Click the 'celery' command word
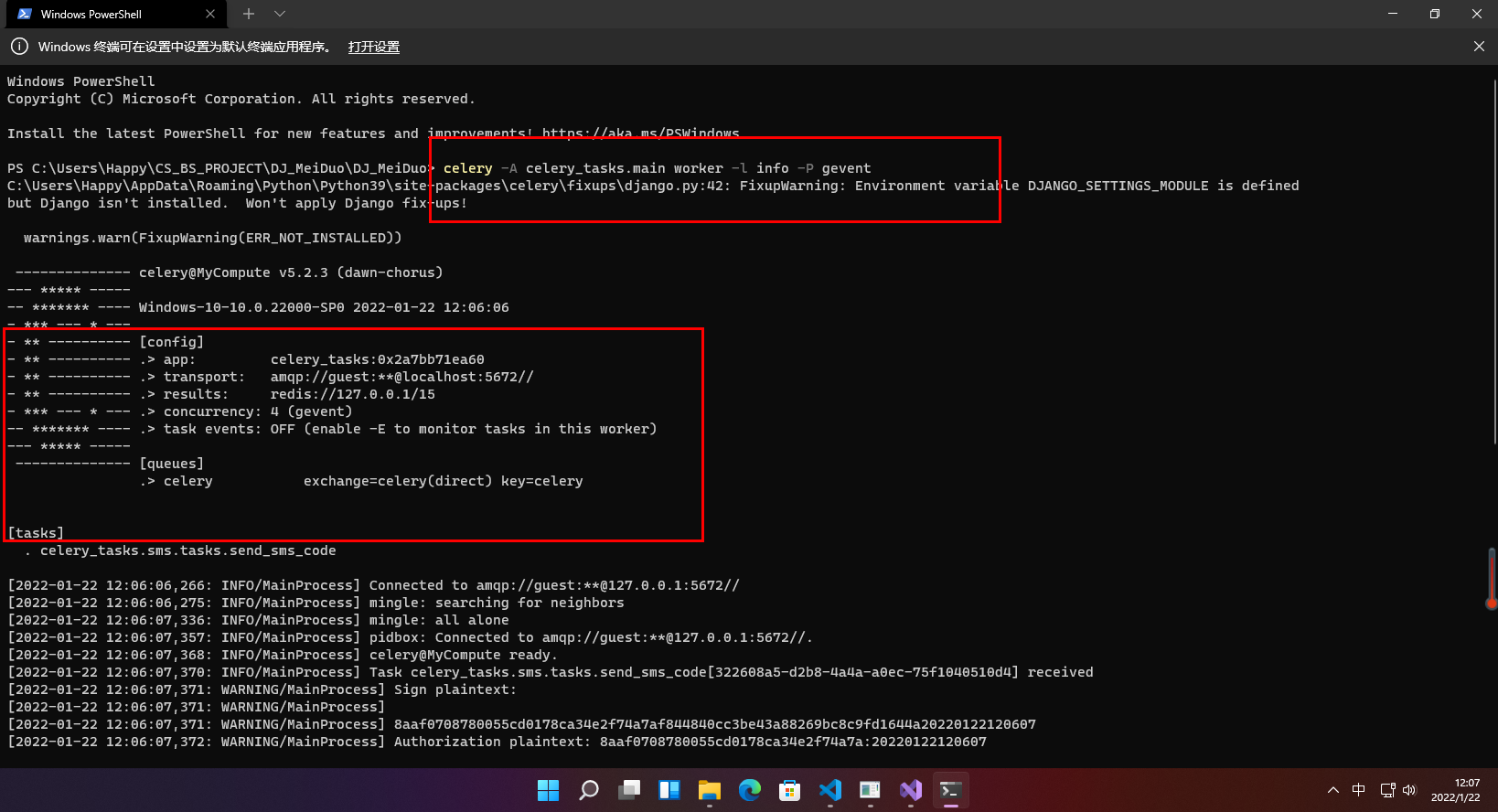The image size is (1498, 812). (468, 168)
